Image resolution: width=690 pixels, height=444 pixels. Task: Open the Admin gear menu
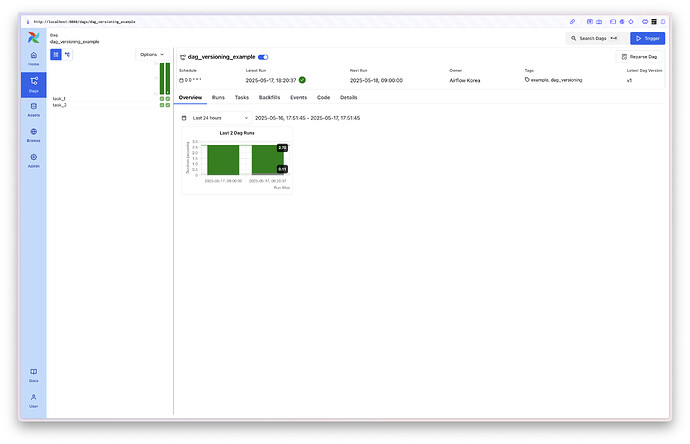[34, 158]
